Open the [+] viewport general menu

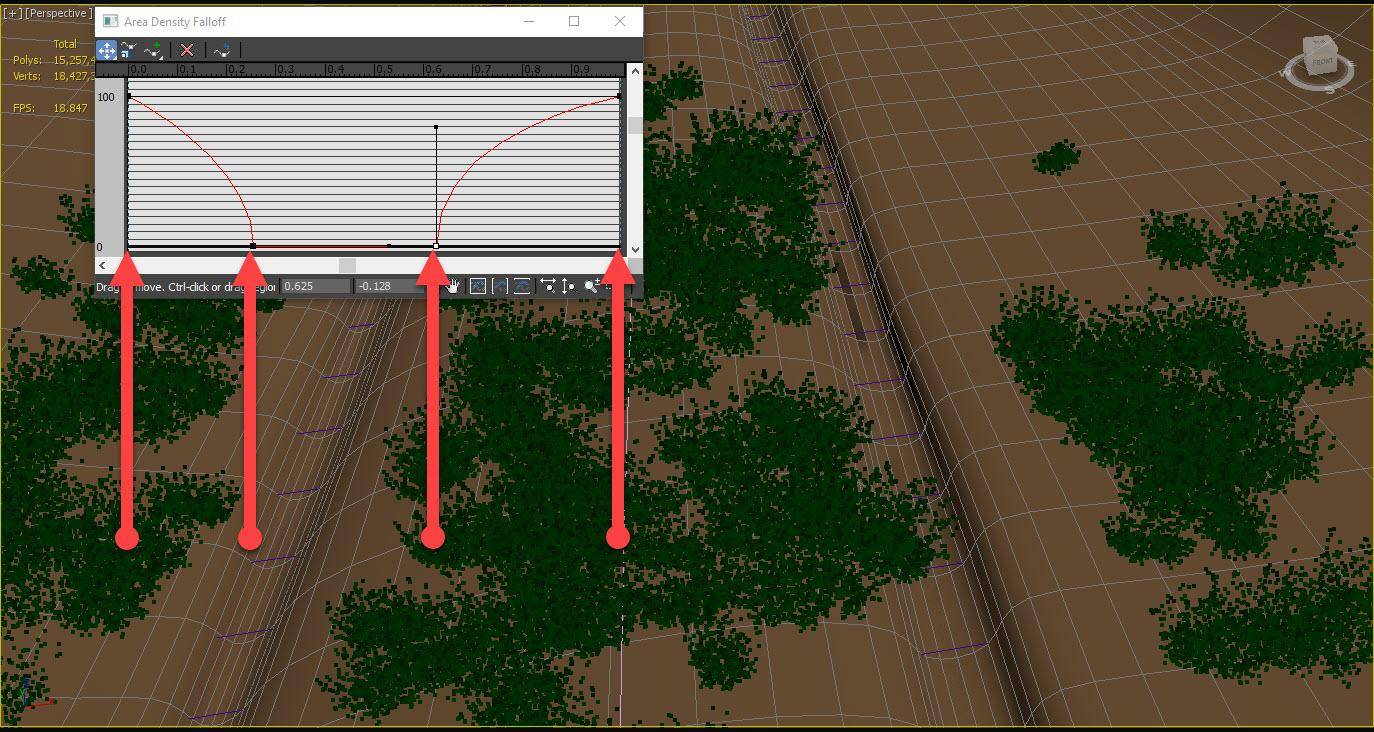pos(14,13)
